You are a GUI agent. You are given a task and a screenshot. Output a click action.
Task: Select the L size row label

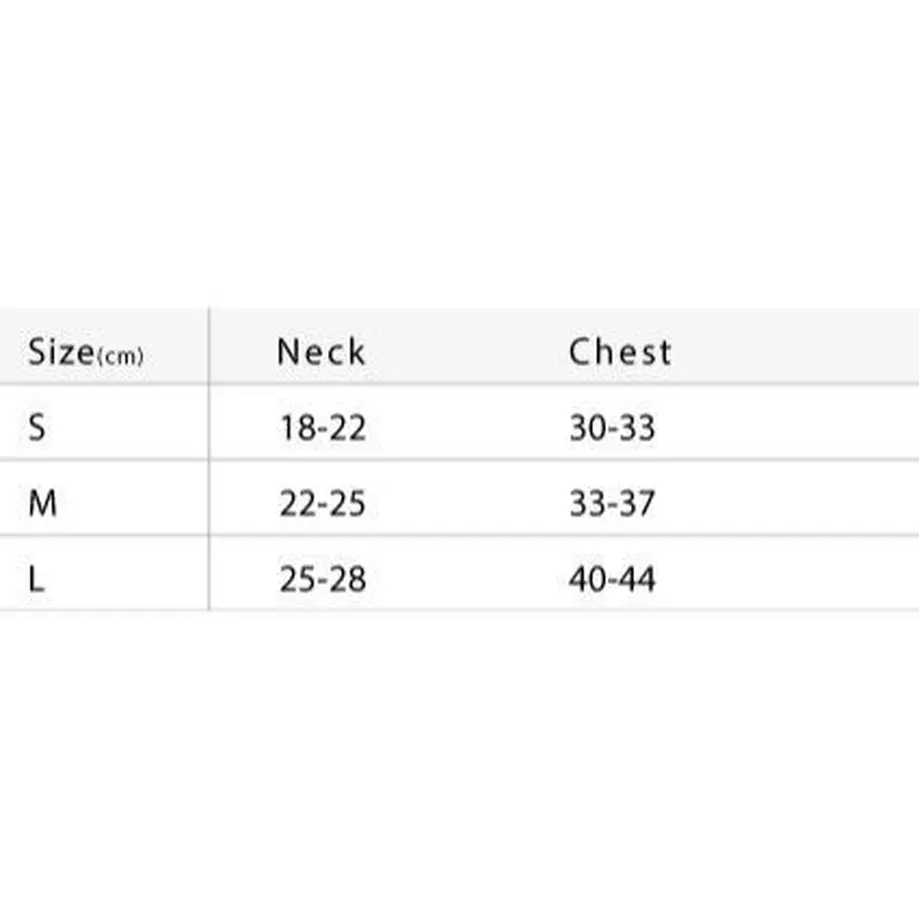[x=36, y=579]
